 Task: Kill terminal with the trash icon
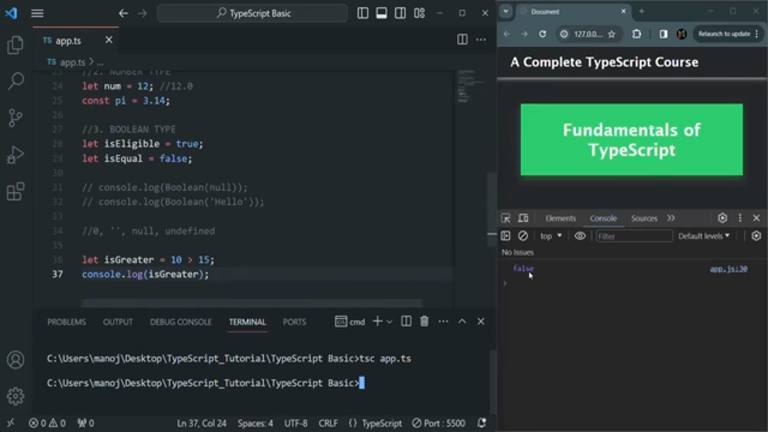click(x=424, y=321)
